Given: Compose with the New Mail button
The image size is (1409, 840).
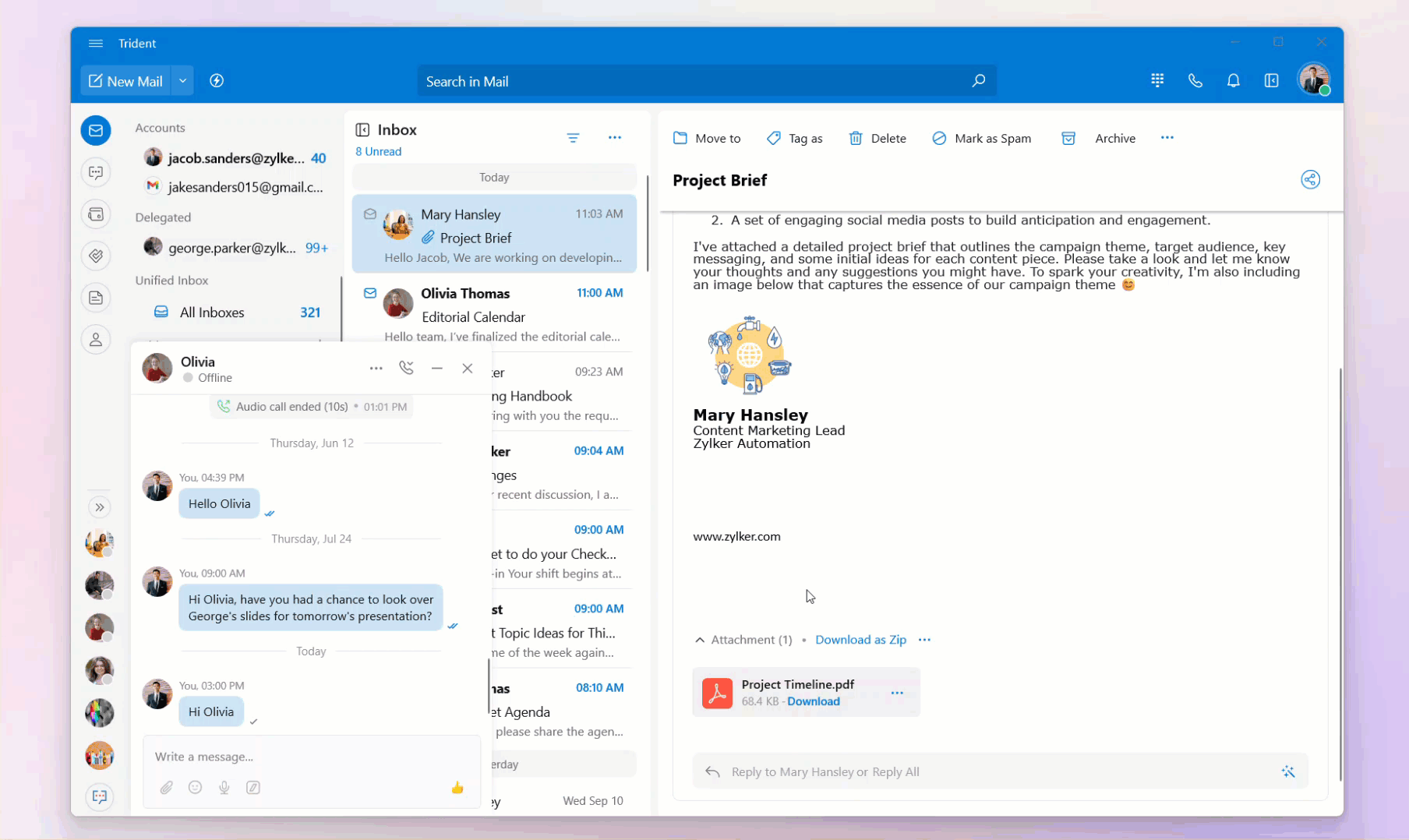Looking at the screenshot, I should pos(125,81).
